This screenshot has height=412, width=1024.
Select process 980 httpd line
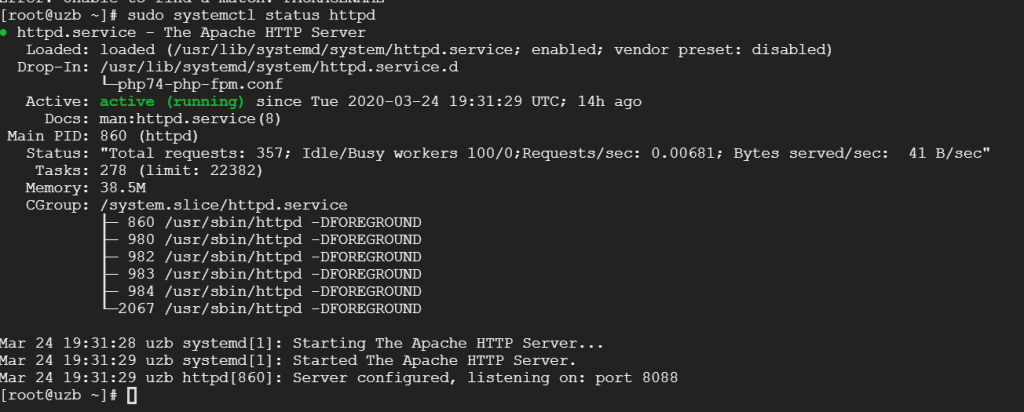[x=272, y=239]
